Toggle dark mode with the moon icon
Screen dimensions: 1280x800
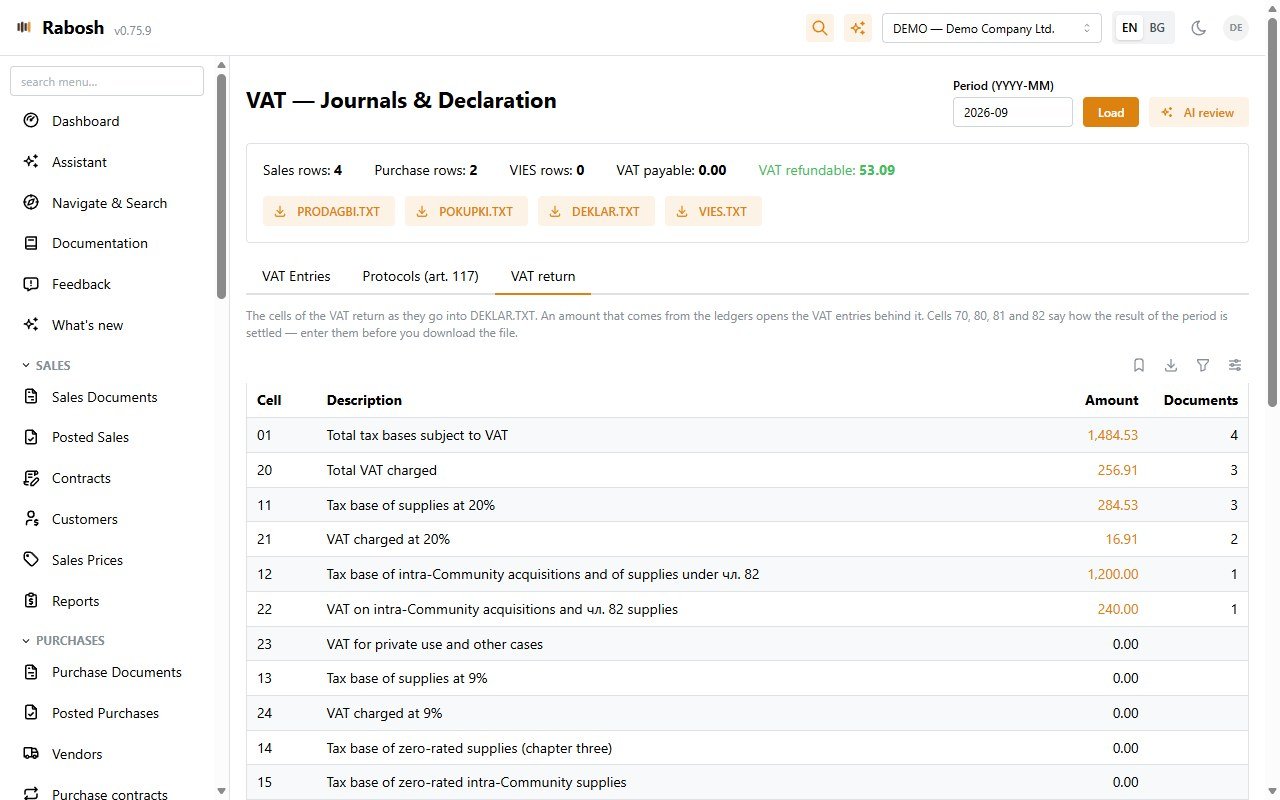(1198, 28)
